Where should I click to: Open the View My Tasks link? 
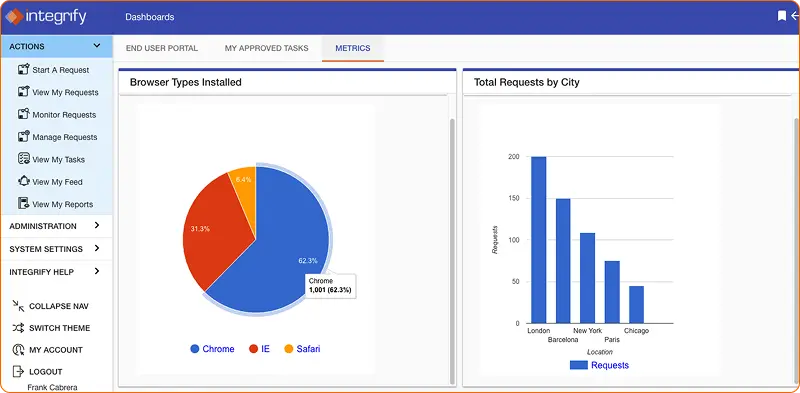[x=59, y=160]
